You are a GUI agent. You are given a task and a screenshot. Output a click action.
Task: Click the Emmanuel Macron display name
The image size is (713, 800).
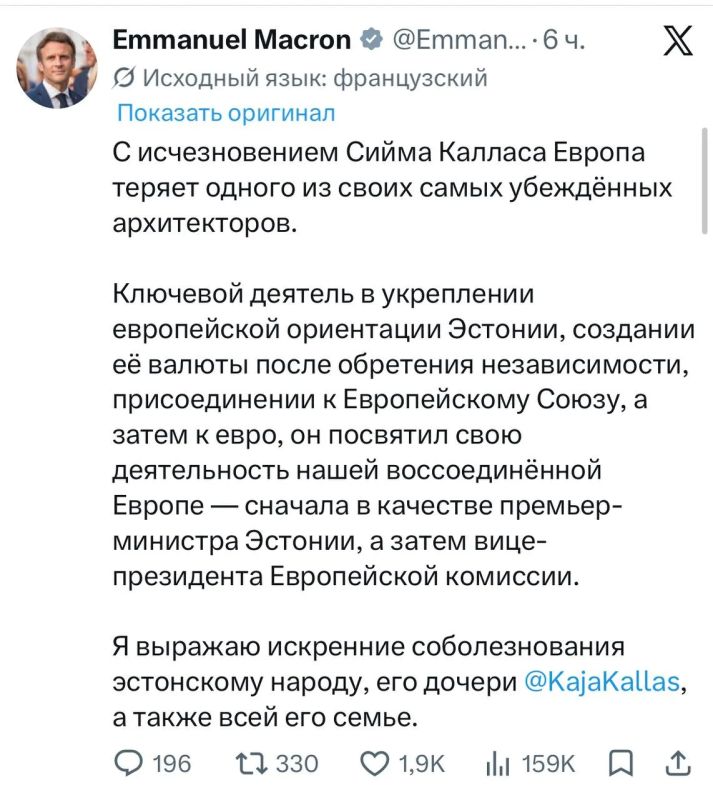click(232, 39)
